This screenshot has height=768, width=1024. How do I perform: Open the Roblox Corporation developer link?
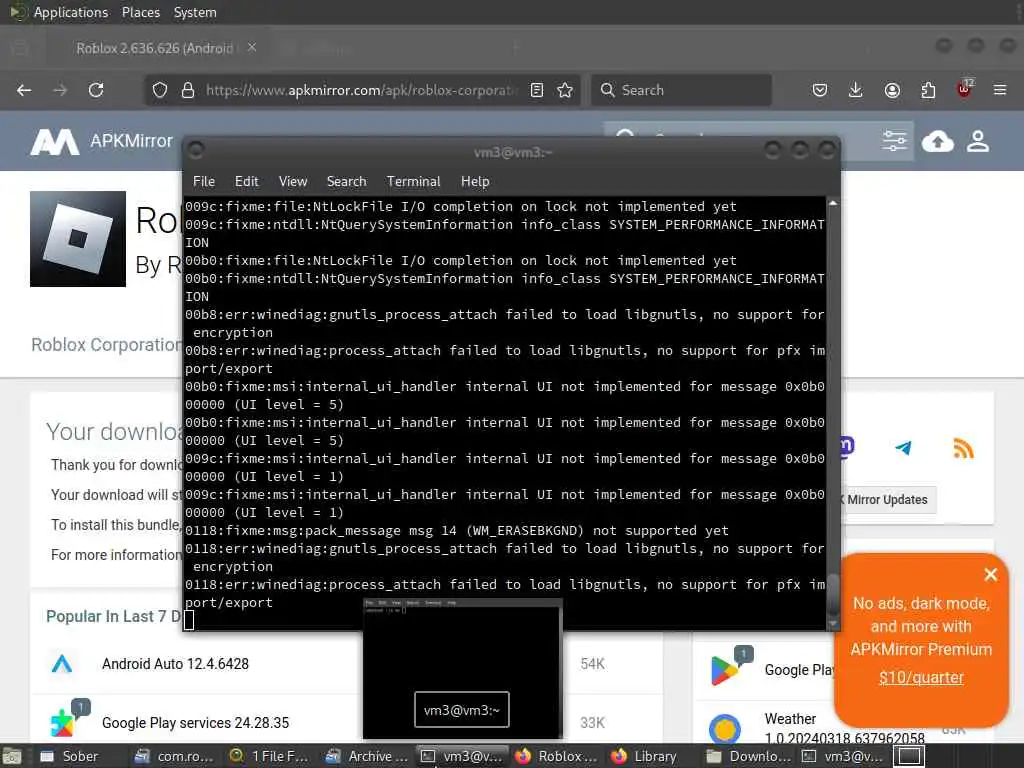[107, 345]
